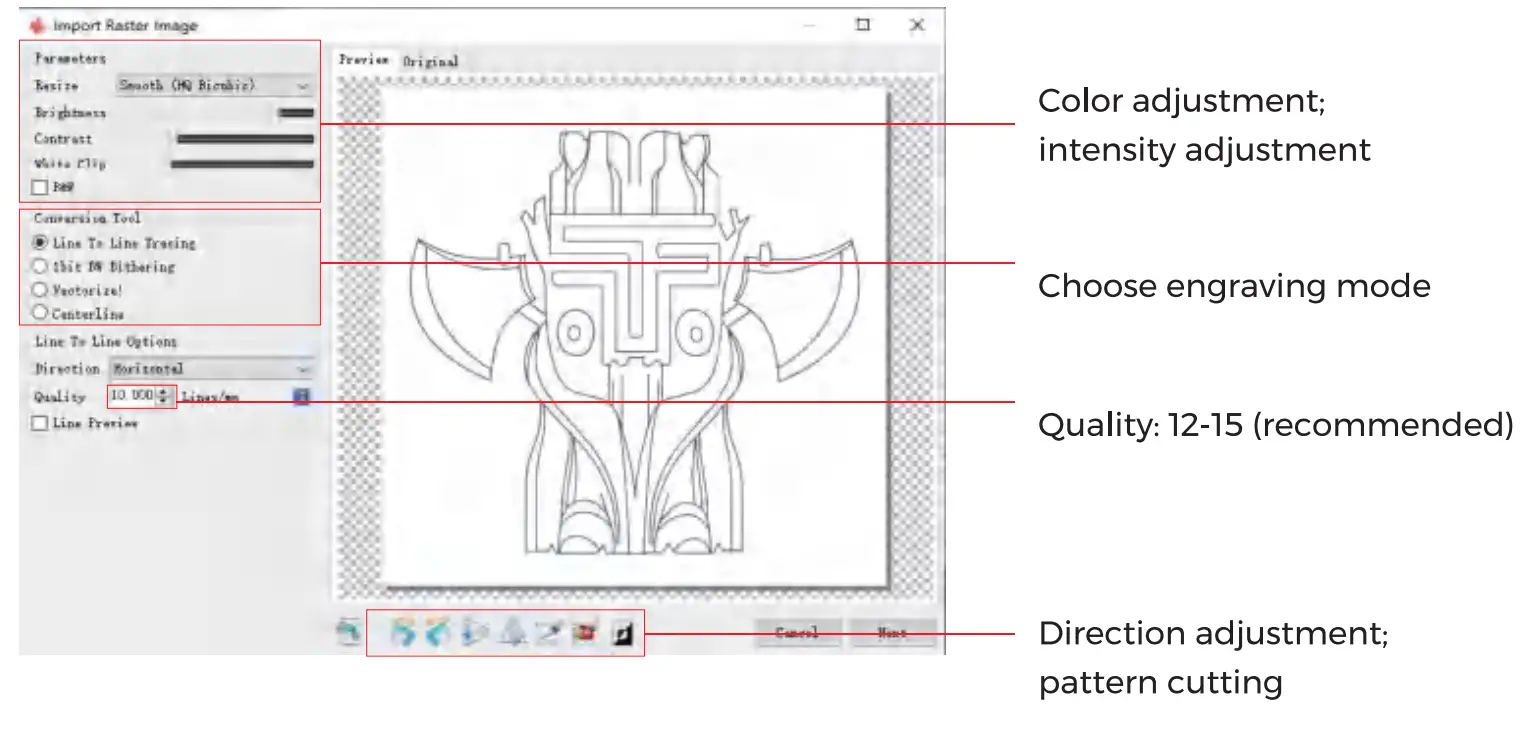Focus the Quality value field
The width and height of the screenshot is (1529, 737).
[x=132, y=396]
